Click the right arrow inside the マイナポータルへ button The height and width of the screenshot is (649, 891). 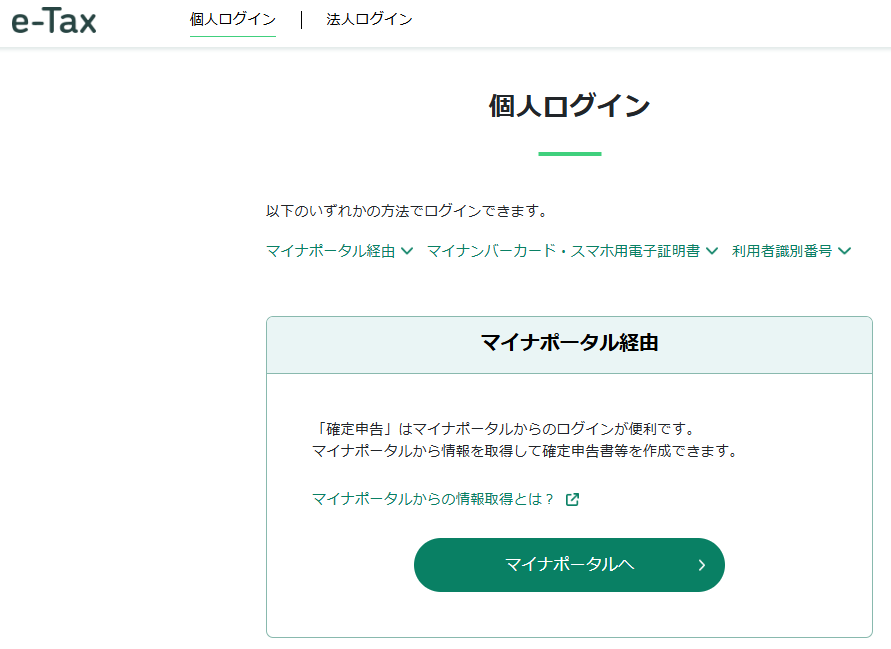701,565
